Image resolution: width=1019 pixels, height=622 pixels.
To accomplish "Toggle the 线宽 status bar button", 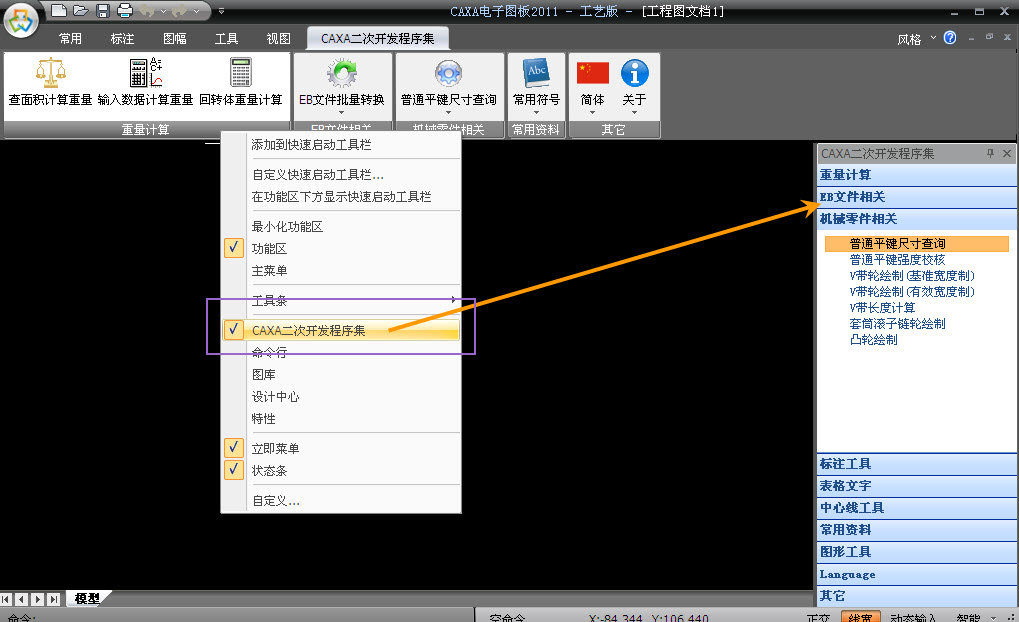I will [860, 617].
